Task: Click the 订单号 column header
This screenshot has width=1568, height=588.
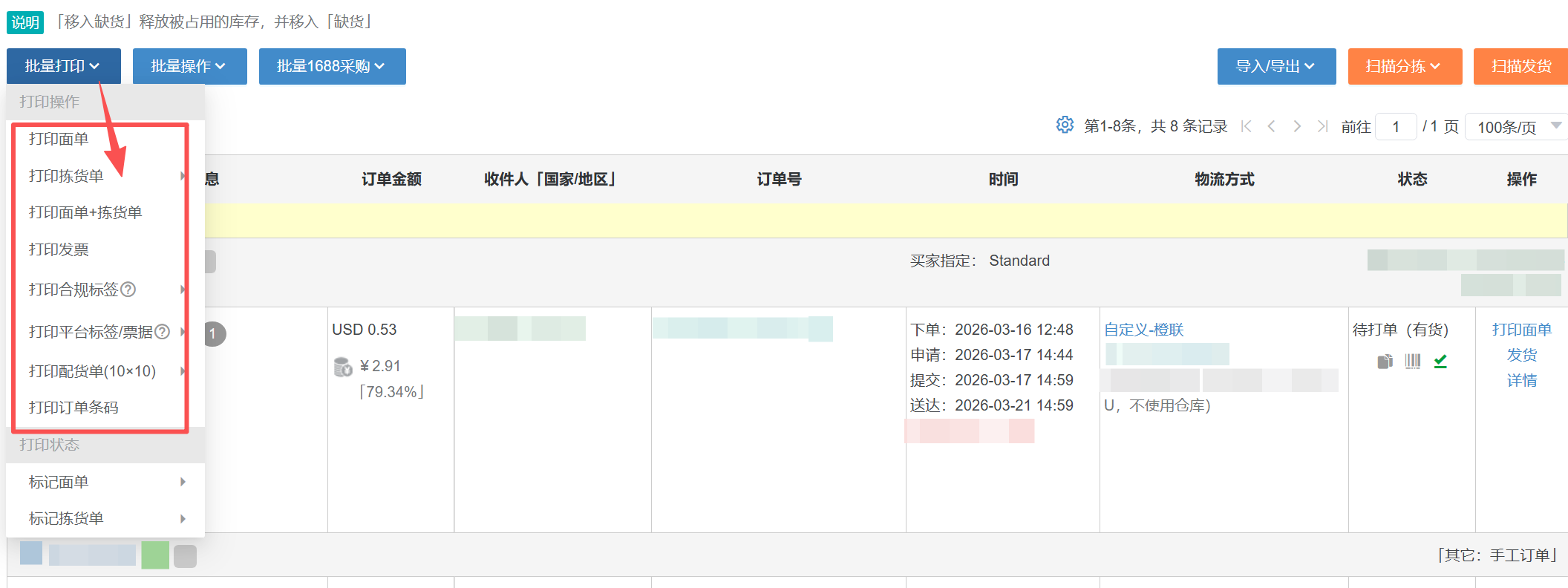Action: (779, 179)
